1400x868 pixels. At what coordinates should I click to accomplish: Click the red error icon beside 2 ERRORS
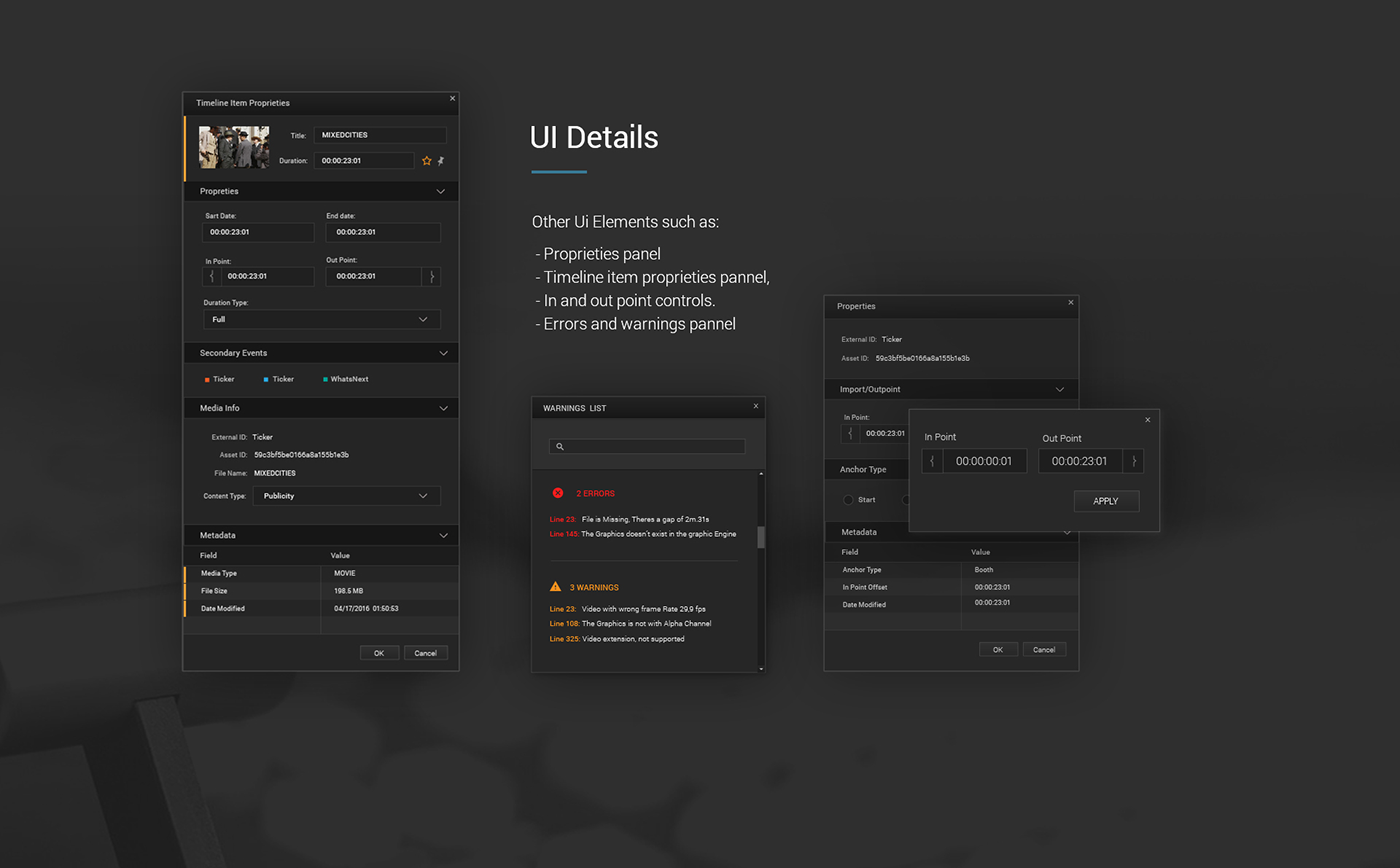click(x=557, y=492)
